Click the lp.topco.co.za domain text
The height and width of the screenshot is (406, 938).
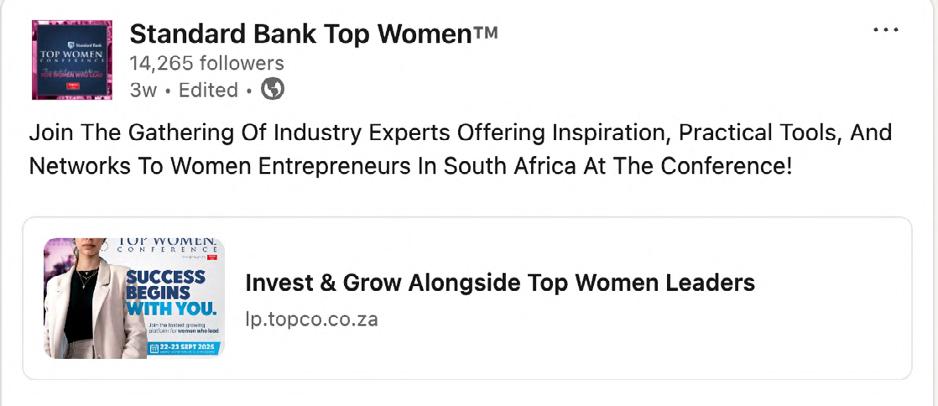311,319
